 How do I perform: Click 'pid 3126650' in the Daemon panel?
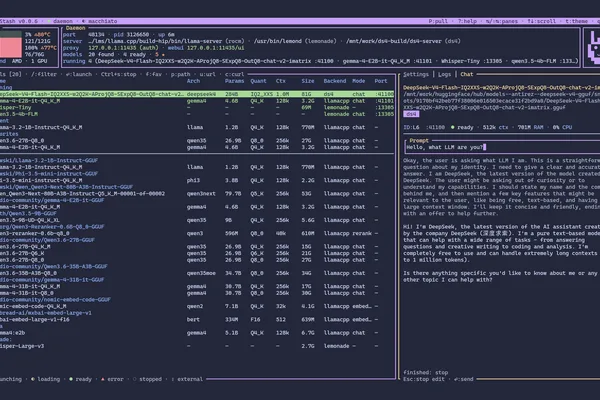click(x=131, y=34)
